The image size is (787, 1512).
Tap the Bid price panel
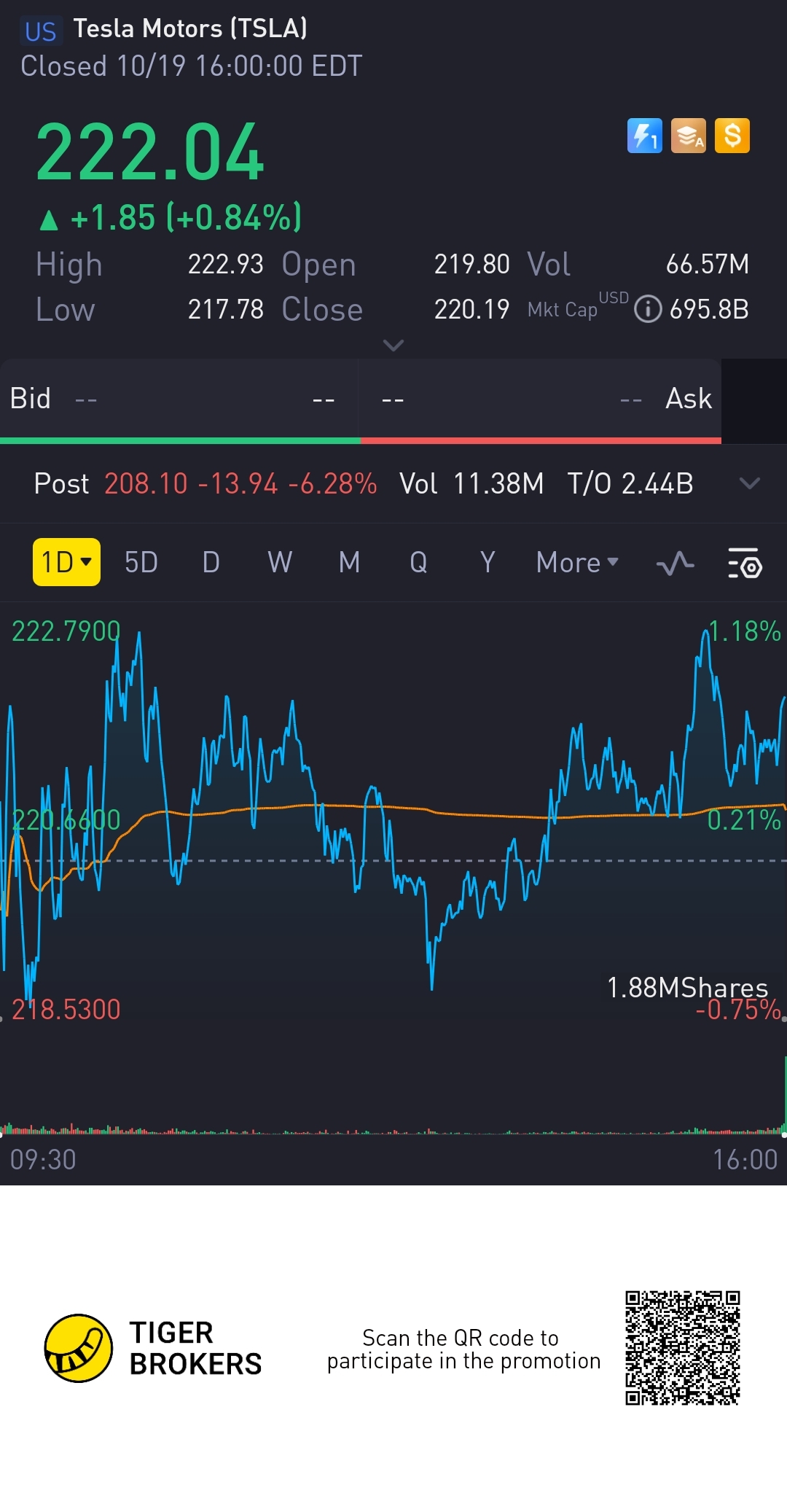179,400
